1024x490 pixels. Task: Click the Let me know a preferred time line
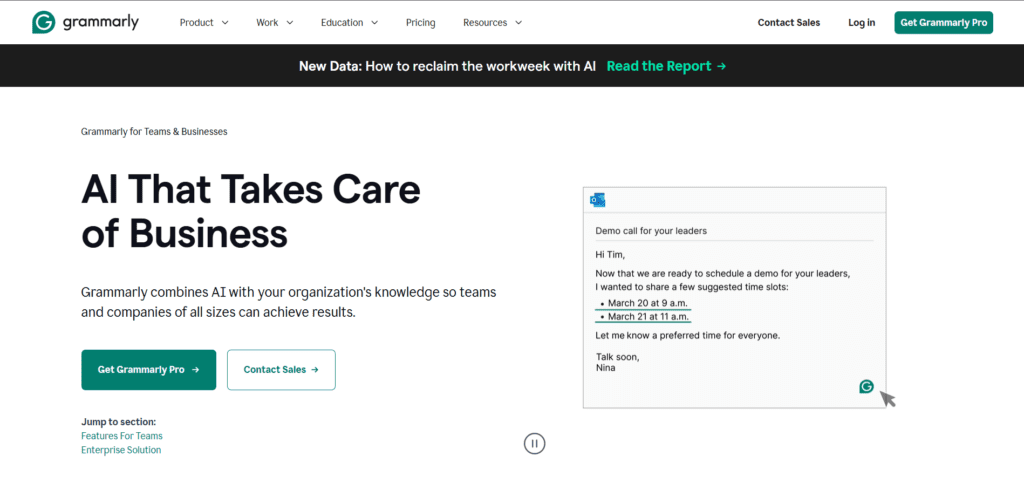tap(688, 336)
